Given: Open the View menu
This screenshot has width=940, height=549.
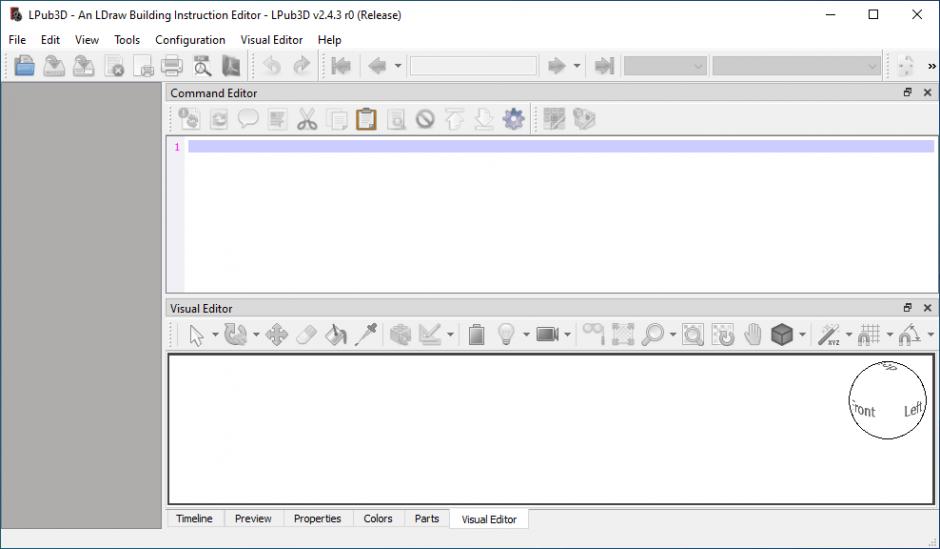Looking at the screenshot, I should click(x=86, y=40).
